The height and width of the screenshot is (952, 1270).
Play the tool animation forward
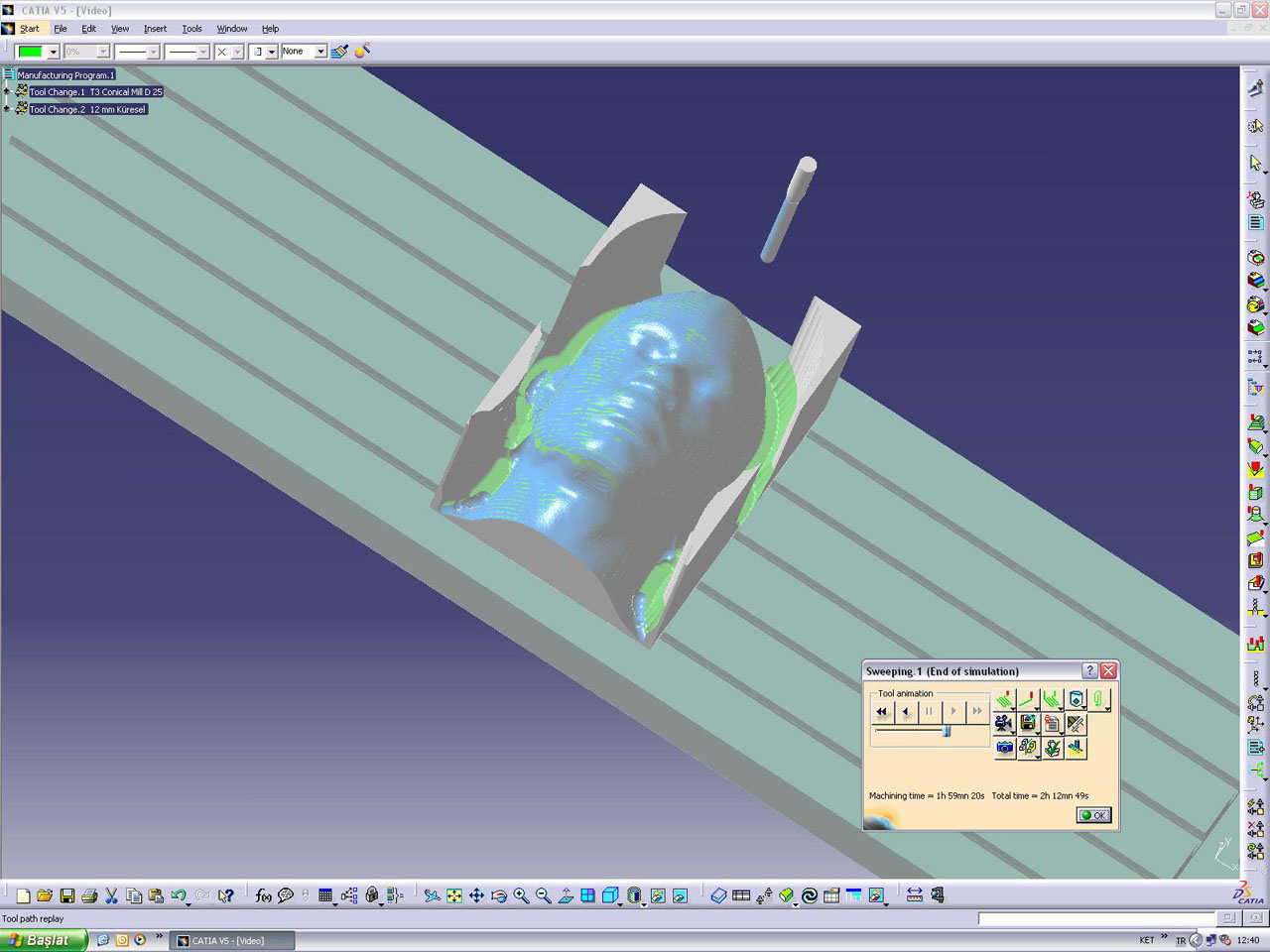pyautogui.click(x=952, y=711)
